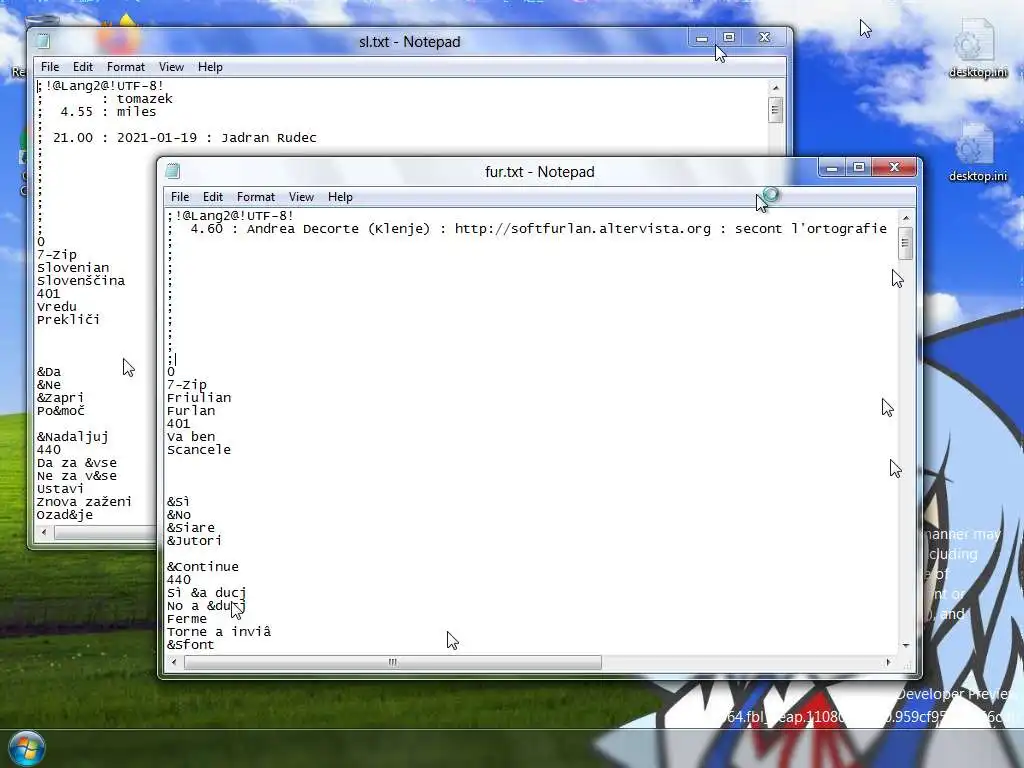Click the "Prekliči" line in sl.txt

pos(69,320)
